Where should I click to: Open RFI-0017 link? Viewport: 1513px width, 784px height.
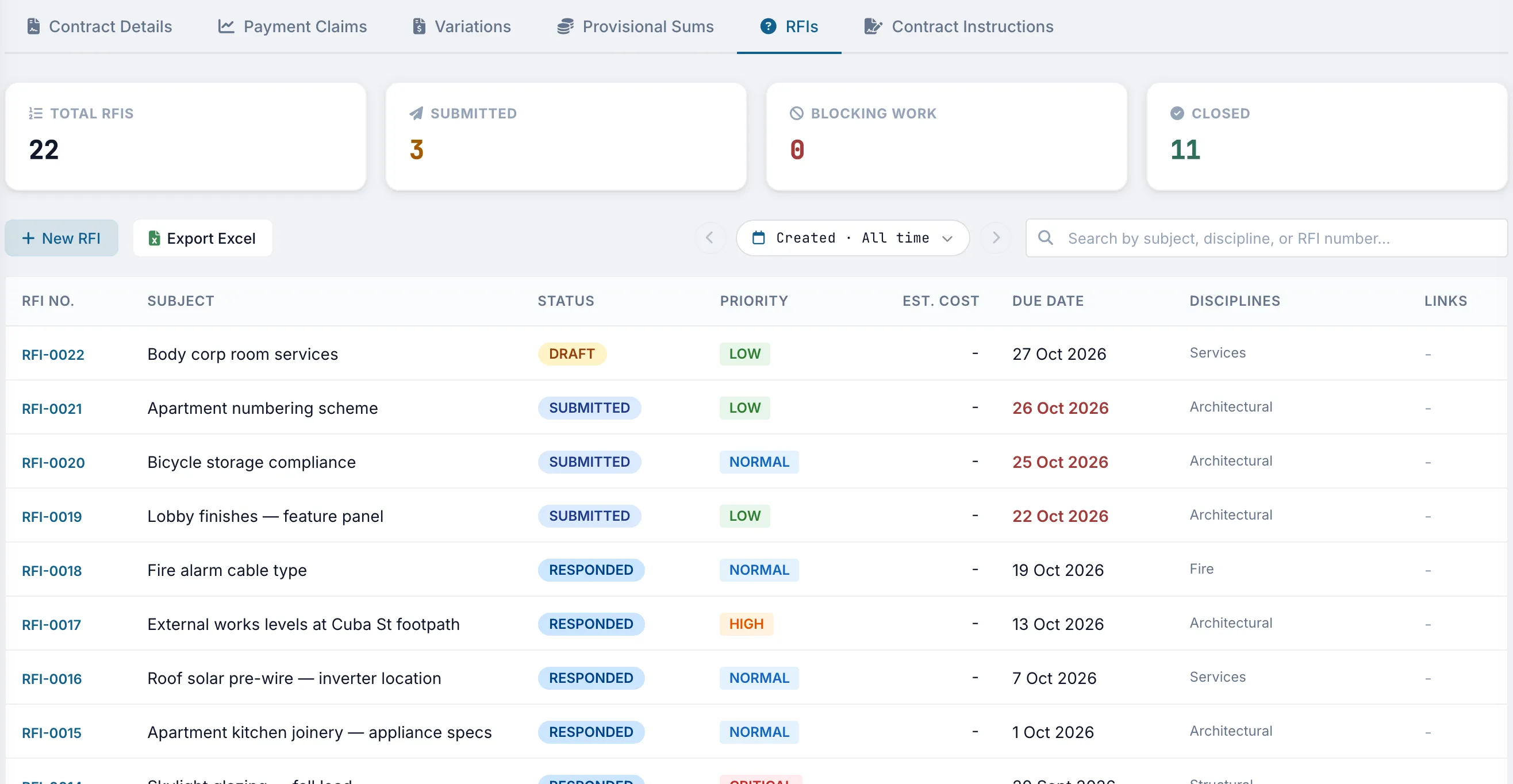[51, 624]
